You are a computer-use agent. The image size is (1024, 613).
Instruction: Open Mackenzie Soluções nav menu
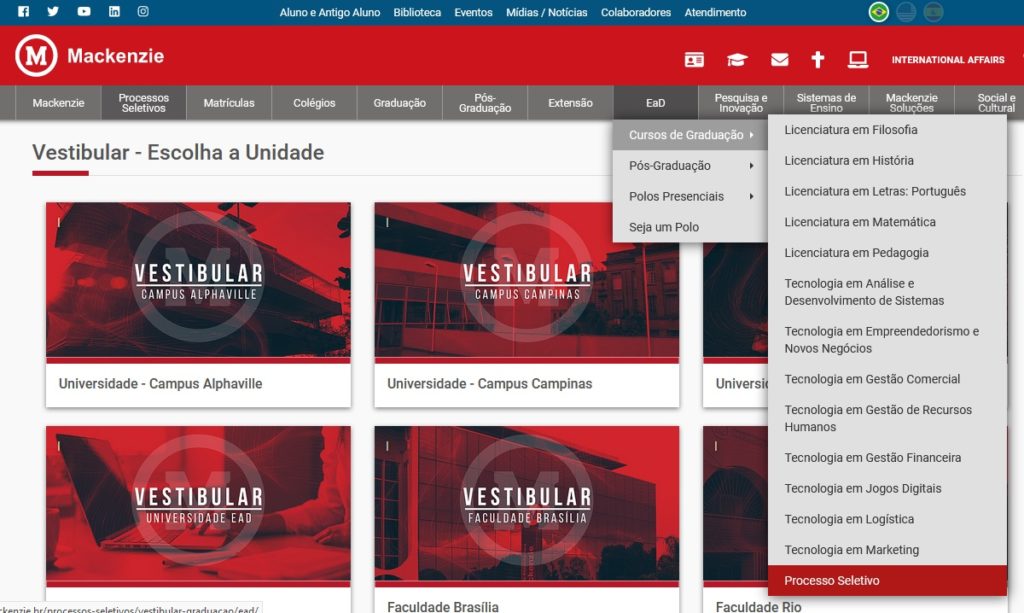pos(912,102)
